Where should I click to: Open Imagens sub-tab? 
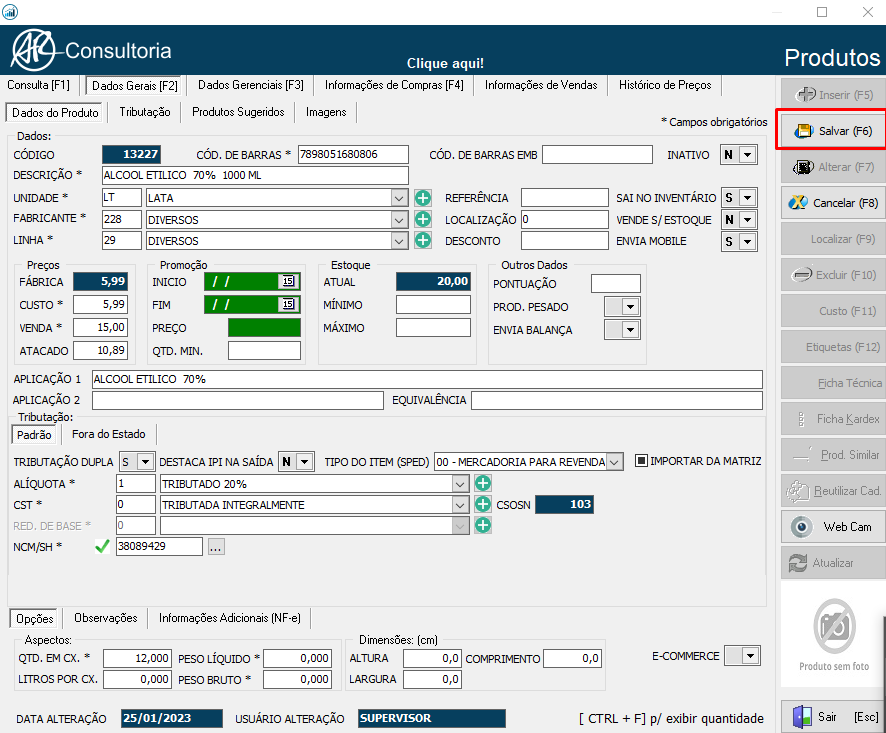(326, 112)
